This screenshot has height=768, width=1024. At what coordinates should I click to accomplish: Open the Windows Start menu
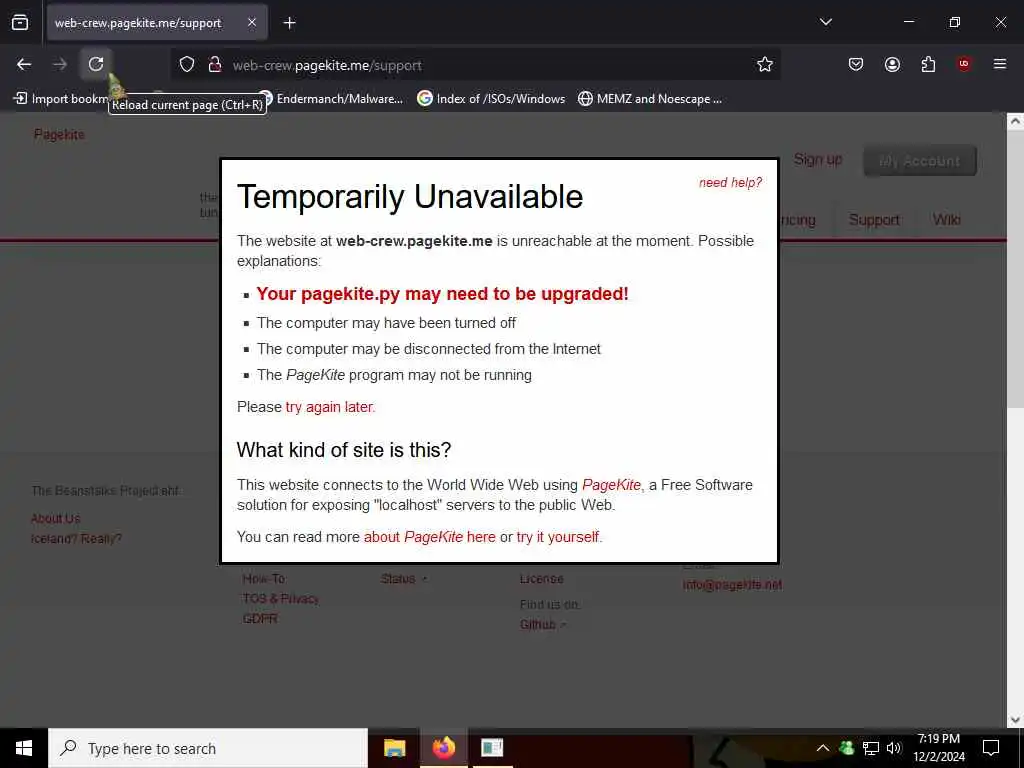coord(24,748)
